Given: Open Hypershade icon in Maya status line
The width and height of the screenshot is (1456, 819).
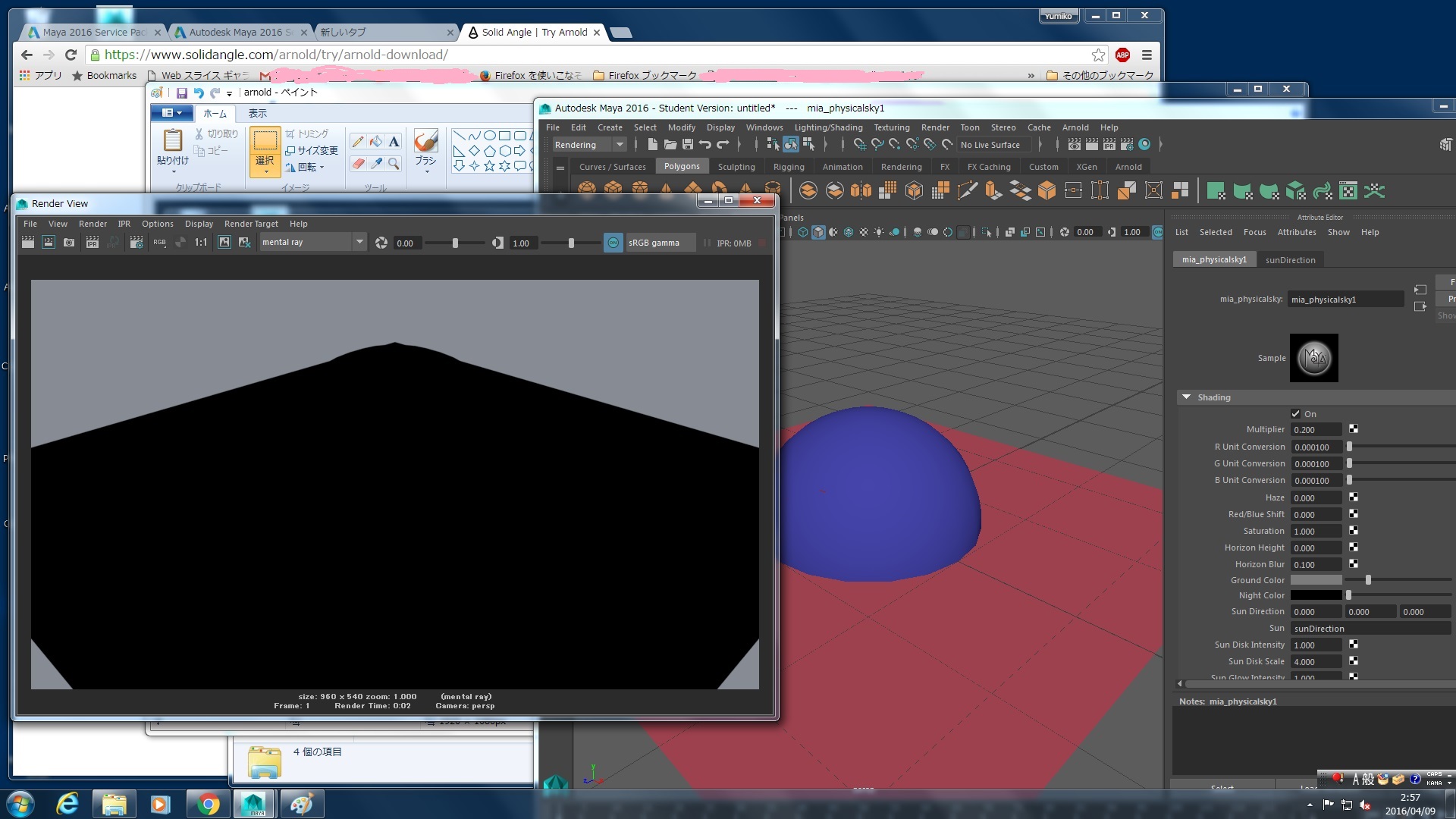Looking at the screenshot, I should tap(1144, 144).
